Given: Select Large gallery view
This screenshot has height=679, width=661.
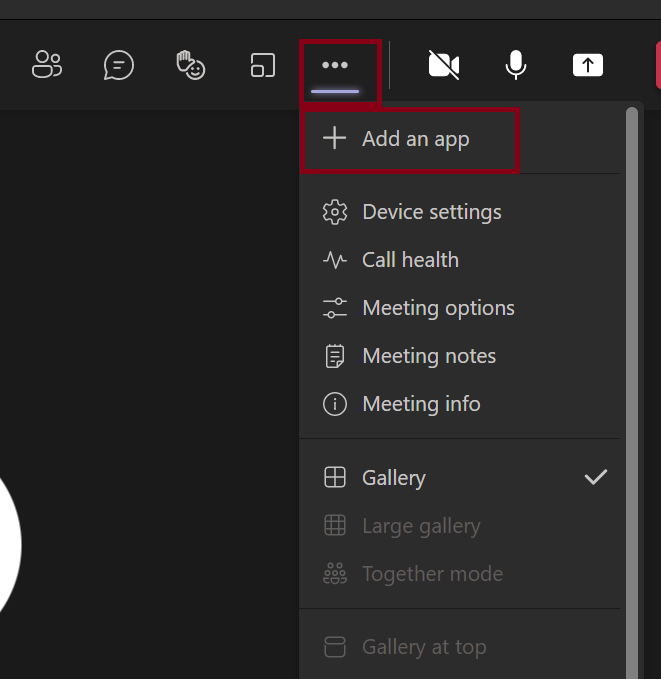Looking at the screenshot, I should (x=421, y=526).
